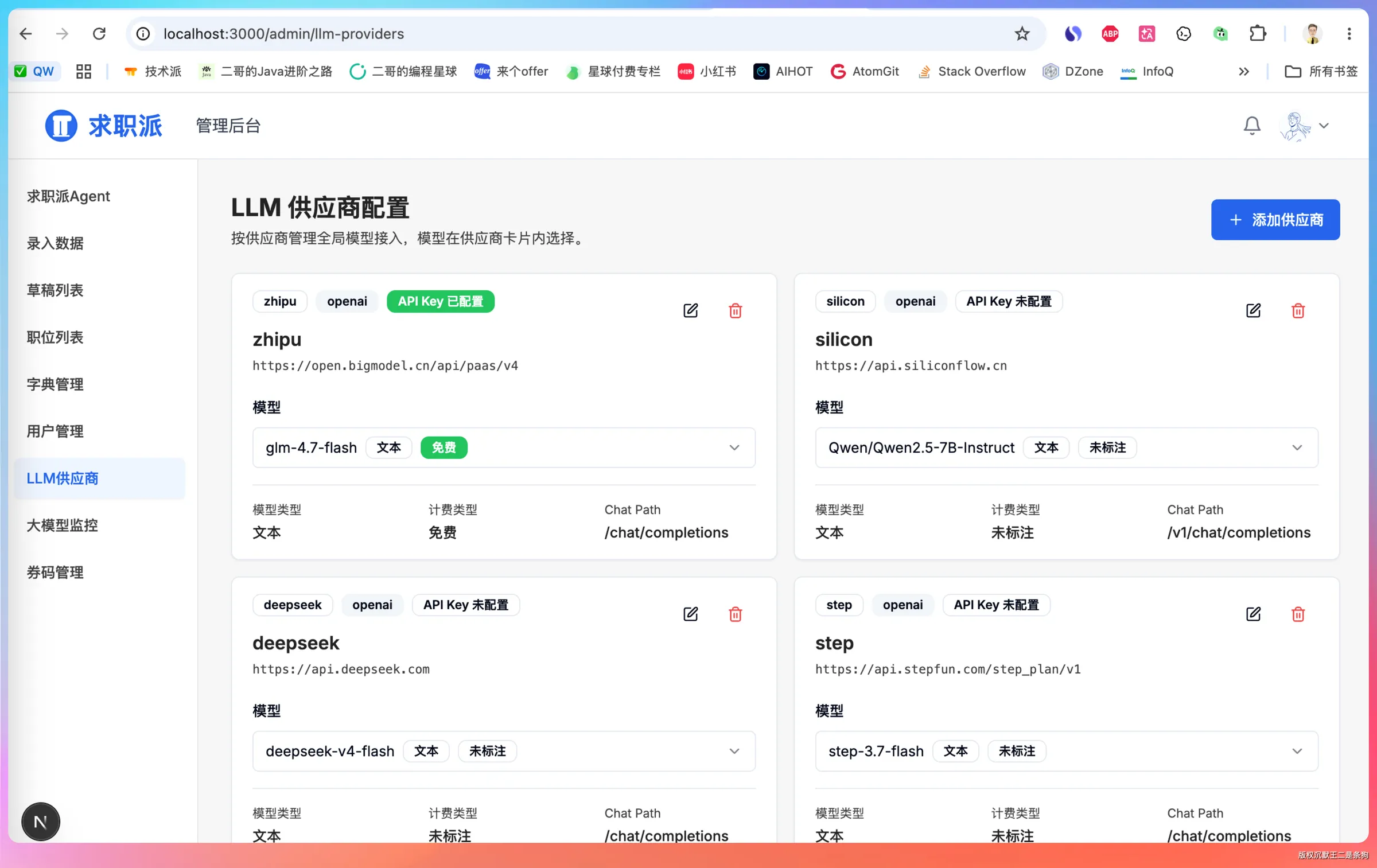Click the 添加供应商 button
The image size is (1377, 868).
(x=1275, y=220)
